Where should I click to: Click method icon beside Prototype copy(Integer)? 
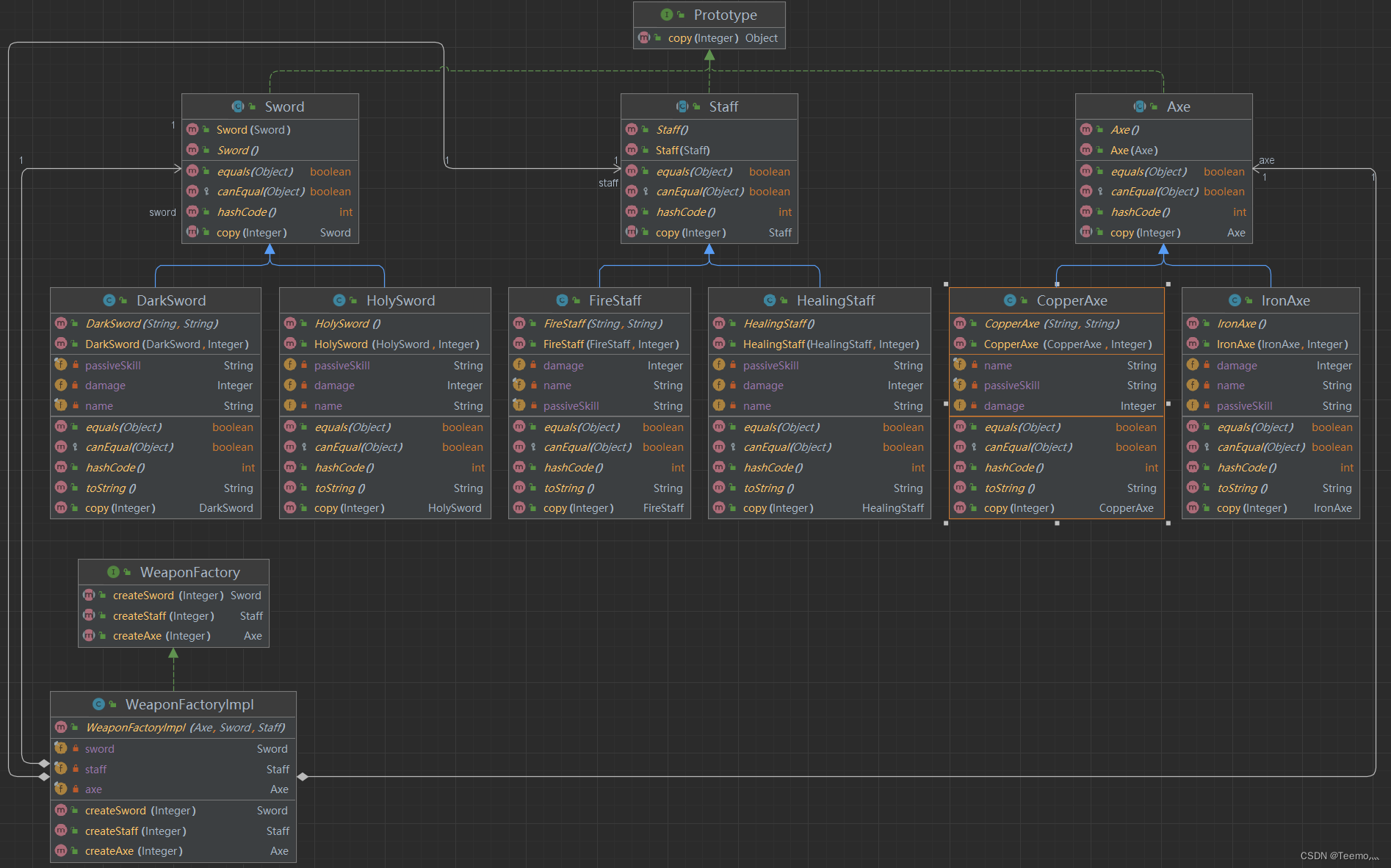(x=644, y=37)
